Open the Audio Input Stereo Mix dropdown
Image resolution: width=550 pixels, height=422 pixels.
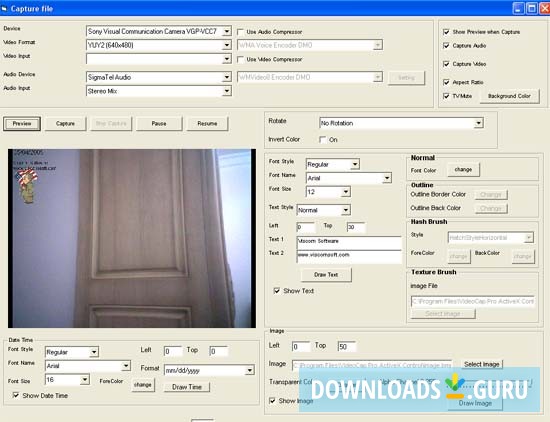coord(227,91)
